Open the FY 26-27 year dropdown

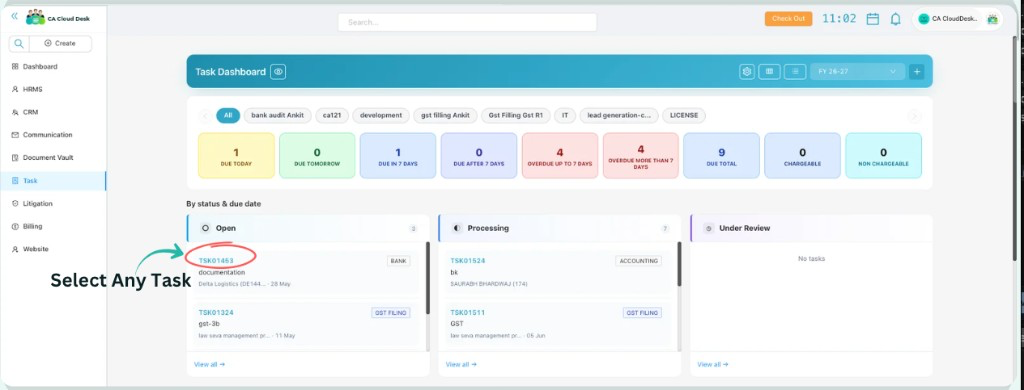point(857,72)
